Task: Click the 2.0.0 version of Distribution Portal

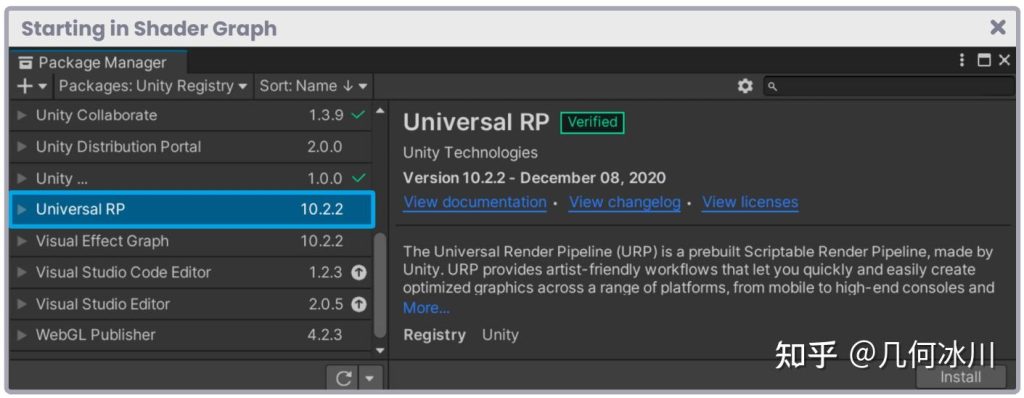Action: (x=325, y=147)
